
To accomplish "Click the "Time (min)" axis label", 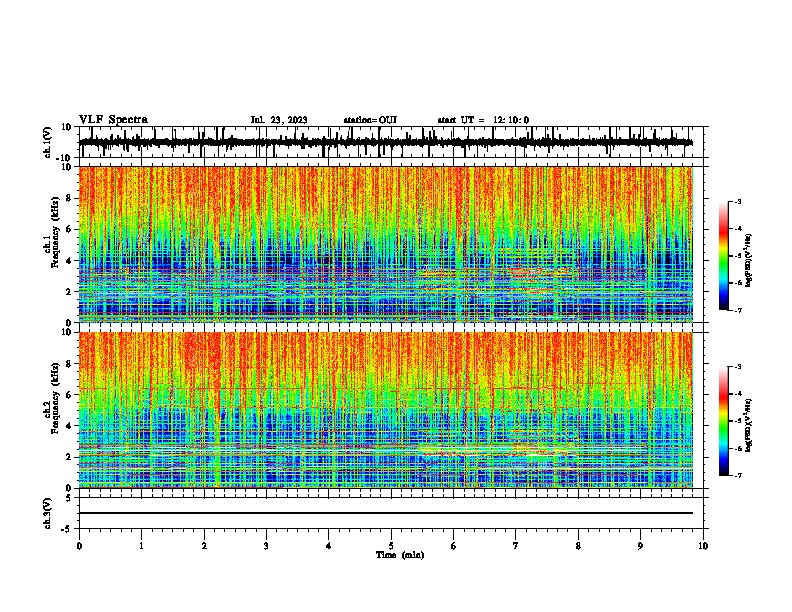I will pos(400,555).
